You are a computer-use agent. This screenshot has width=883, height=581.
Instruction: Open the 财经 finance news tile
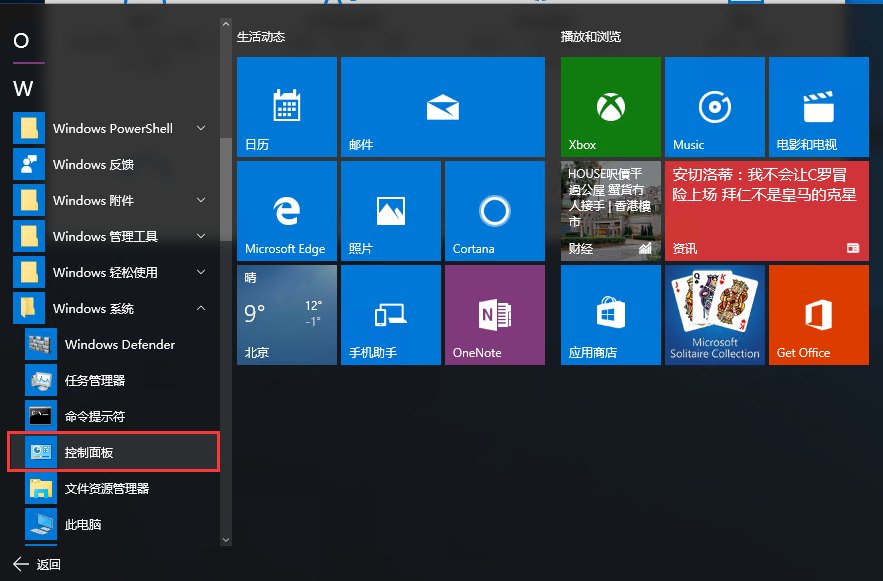[x=610, y=211]
